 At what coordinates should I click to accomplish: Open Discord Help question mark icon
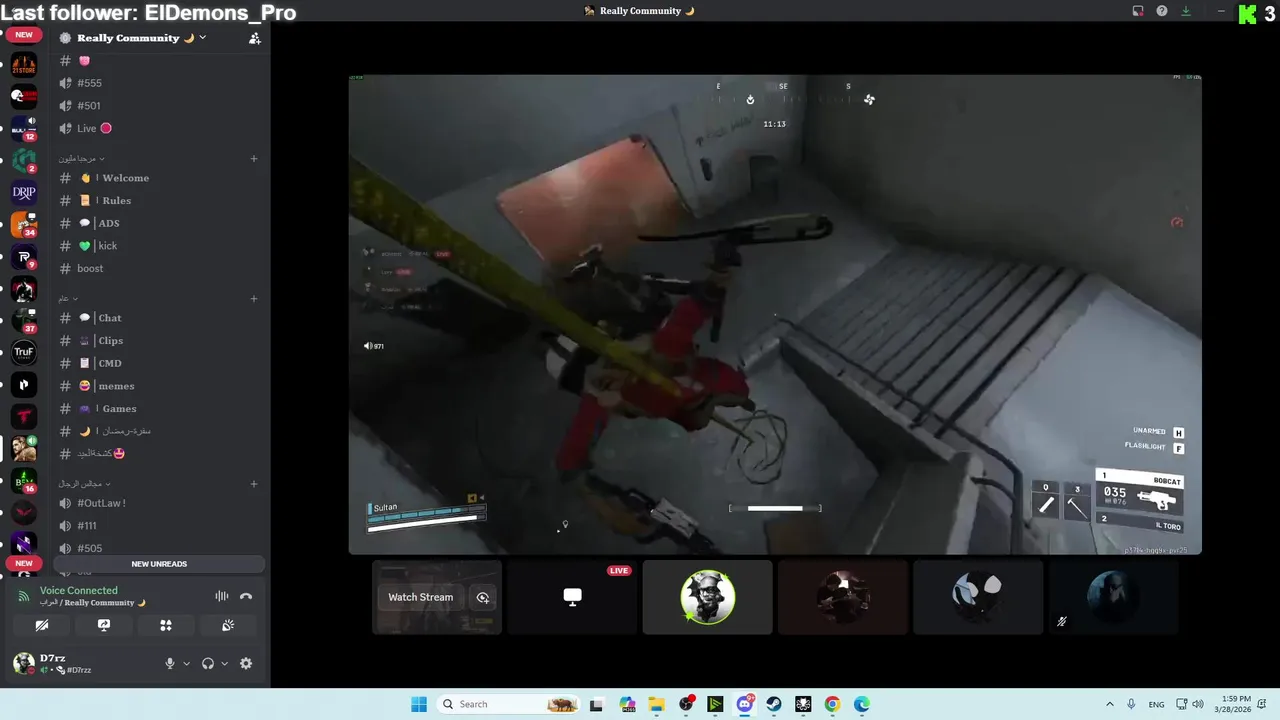click(x=1162, y=11)
